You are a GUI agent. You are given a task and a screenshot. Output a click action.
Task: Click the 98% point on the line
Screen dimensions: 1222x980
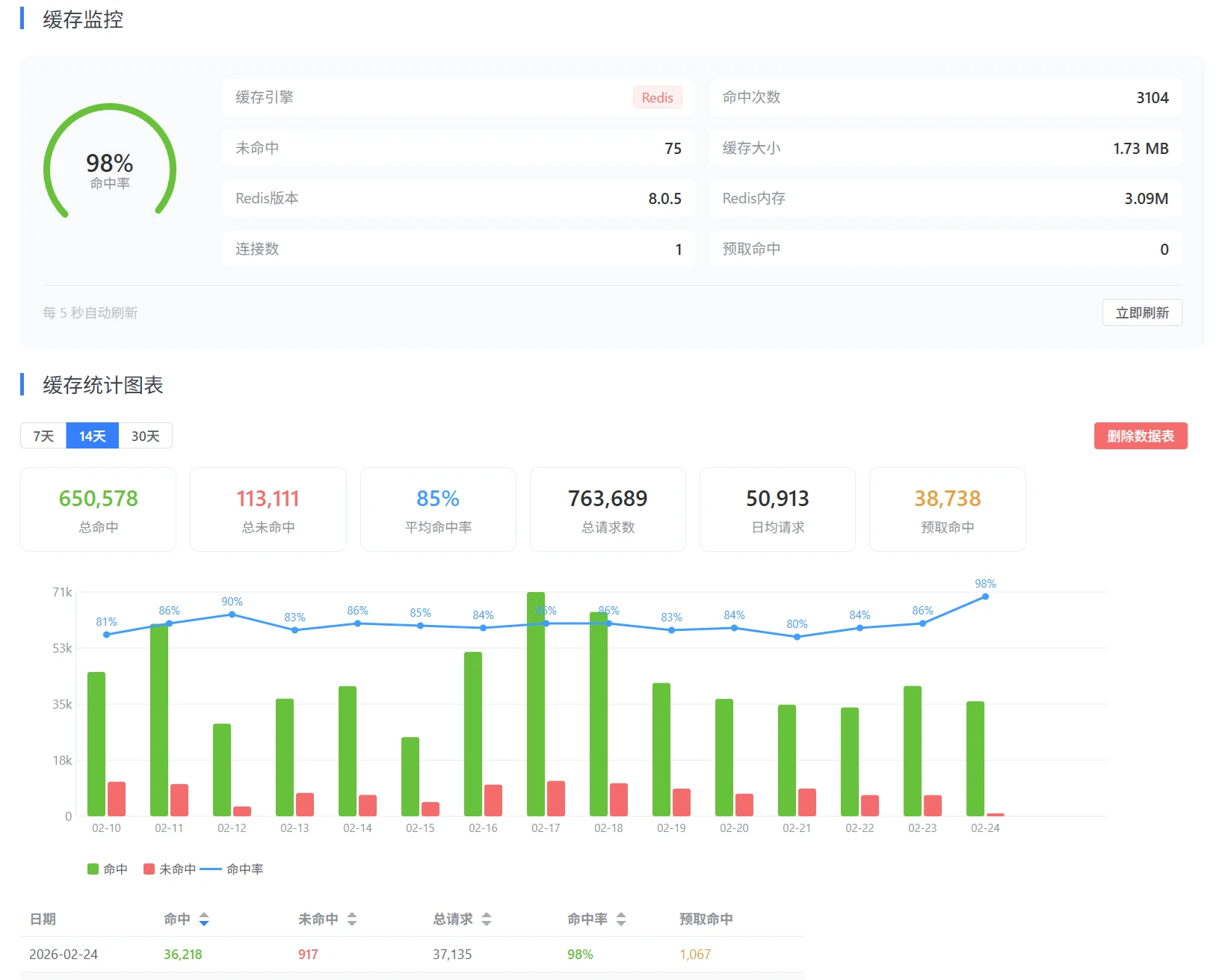tap(985, 597)
